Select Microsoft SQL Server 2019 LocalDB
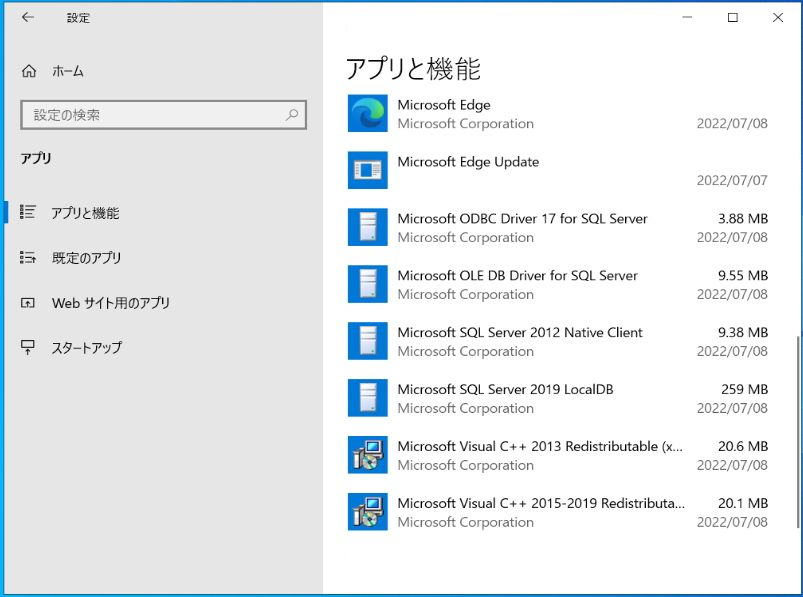803x597 pixels. pos(505,389)
